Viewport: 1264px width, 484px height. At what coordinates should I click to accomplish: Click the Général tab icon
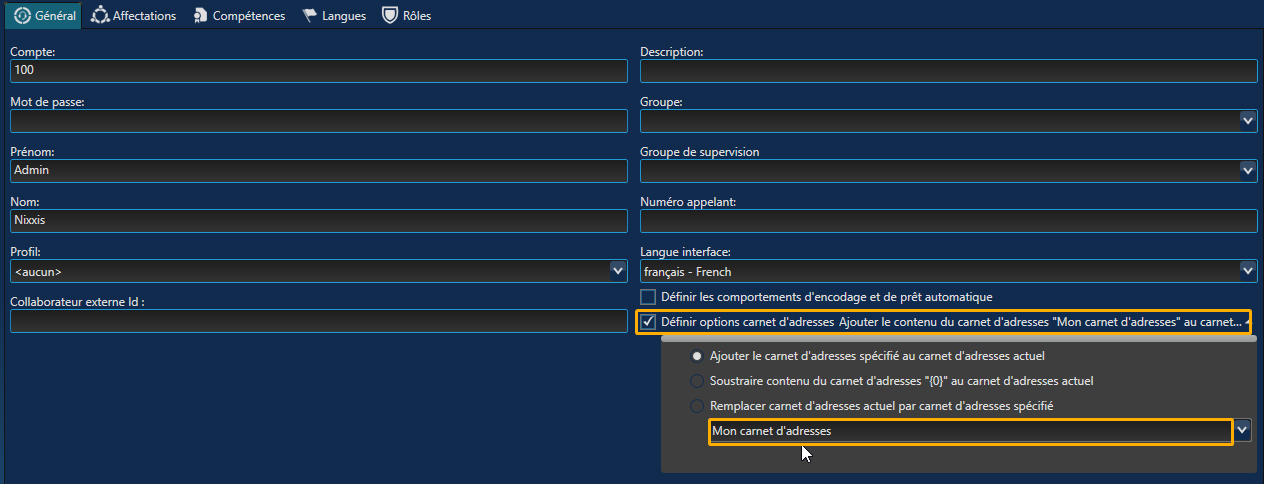click(x=23, y=16)
